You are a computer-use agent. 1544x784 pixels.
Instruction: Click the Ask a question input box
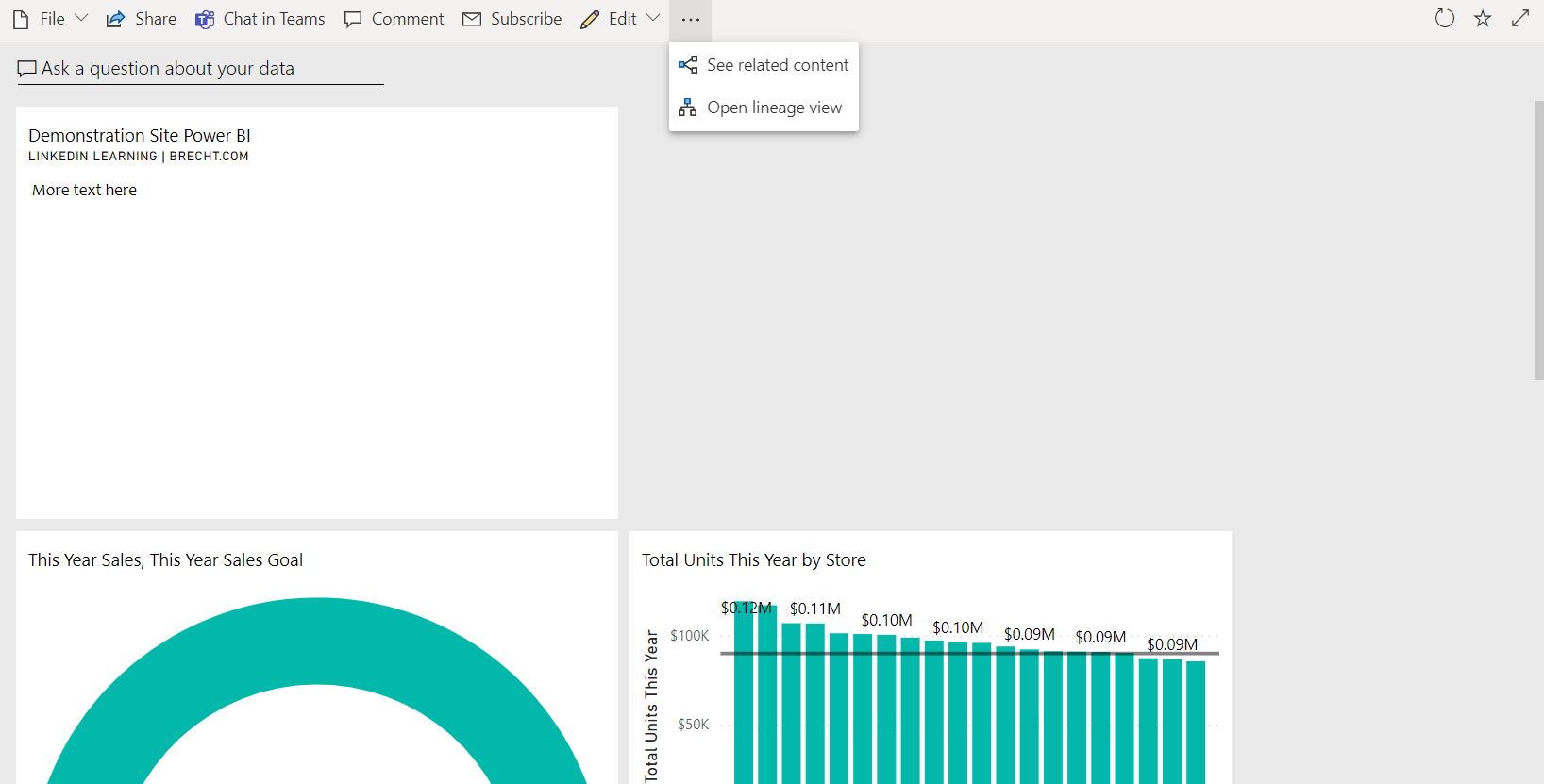coord(200,69)
